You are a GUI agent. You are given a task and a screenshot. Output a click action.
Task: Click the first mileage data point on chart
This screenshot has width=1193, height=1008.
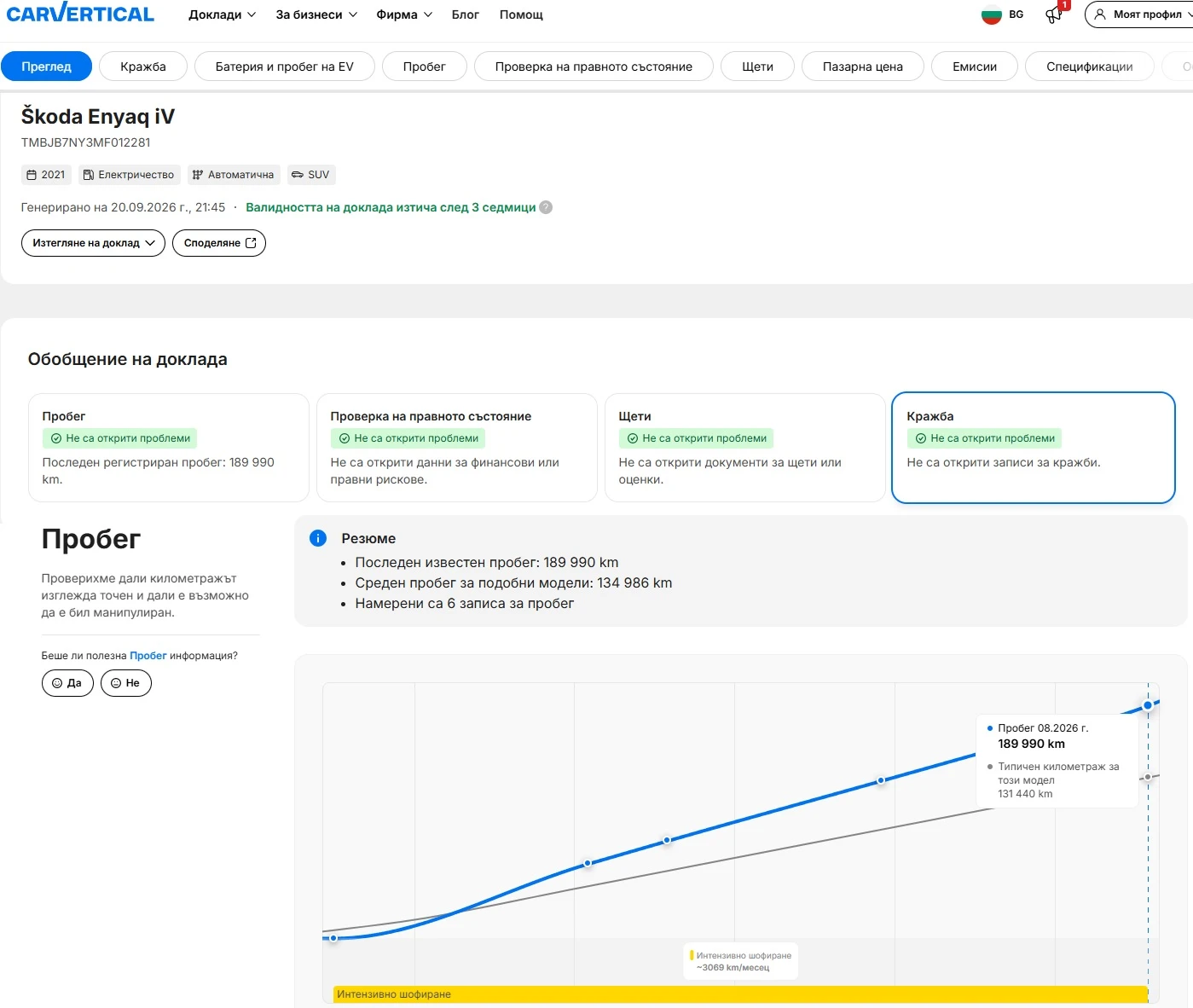point(333,938)
